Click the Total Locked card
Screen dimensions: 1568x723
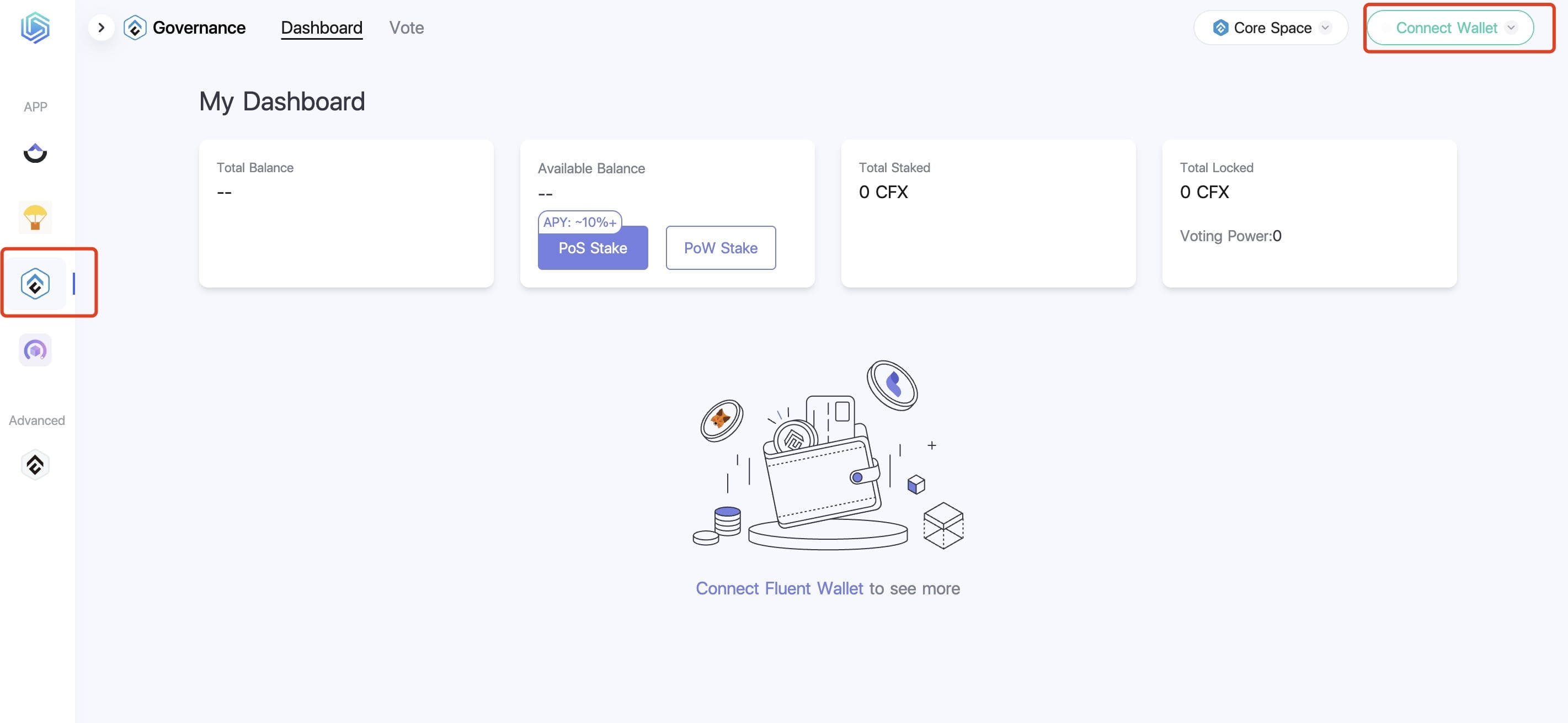click(x=1309, y=214)
